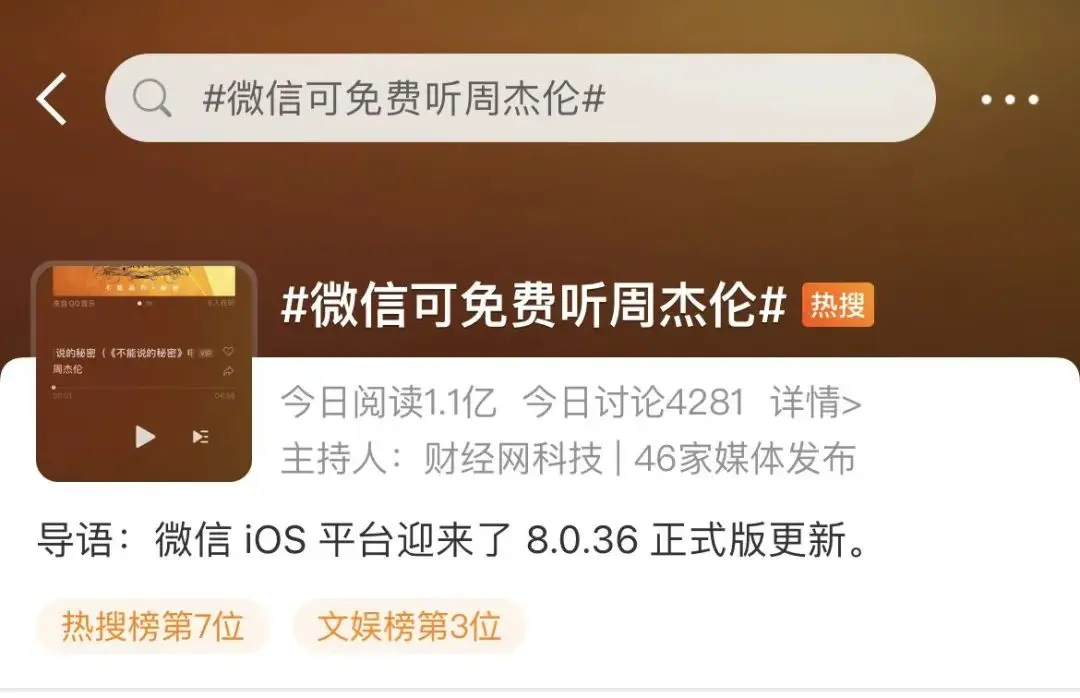
Task: Like the song with heart icon
Action: point(229,351)
